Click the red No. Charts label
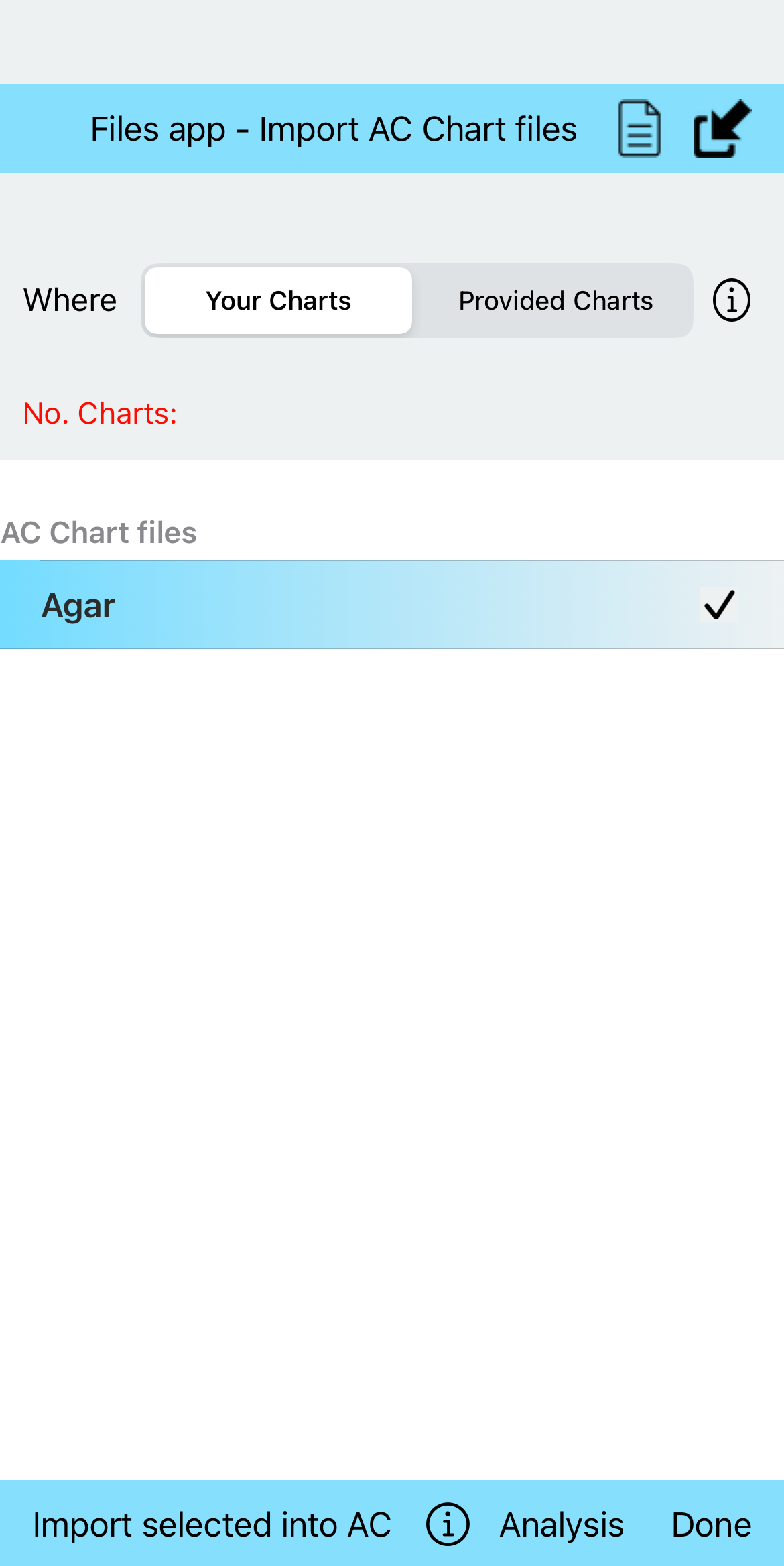 click(x=101, y=414)
